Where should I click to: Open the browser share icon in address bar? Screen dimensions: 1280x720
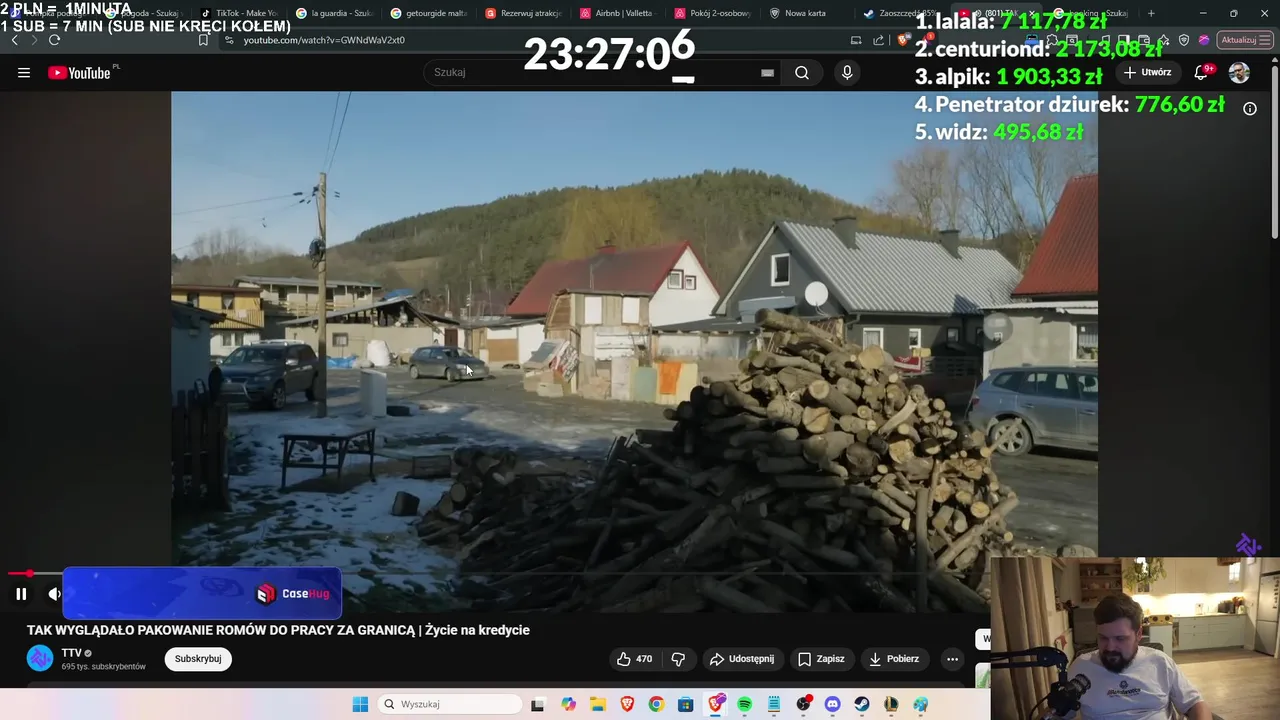click(879, 40)
